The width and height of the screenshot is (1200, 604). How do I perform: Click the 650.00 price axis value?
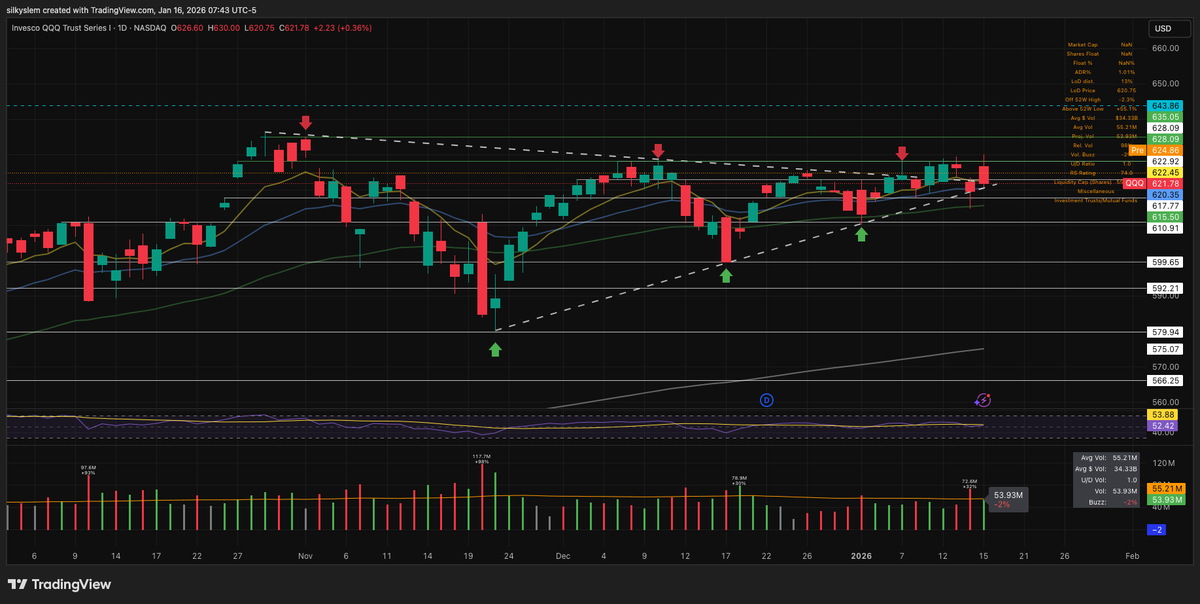[x=1165, y=84]
